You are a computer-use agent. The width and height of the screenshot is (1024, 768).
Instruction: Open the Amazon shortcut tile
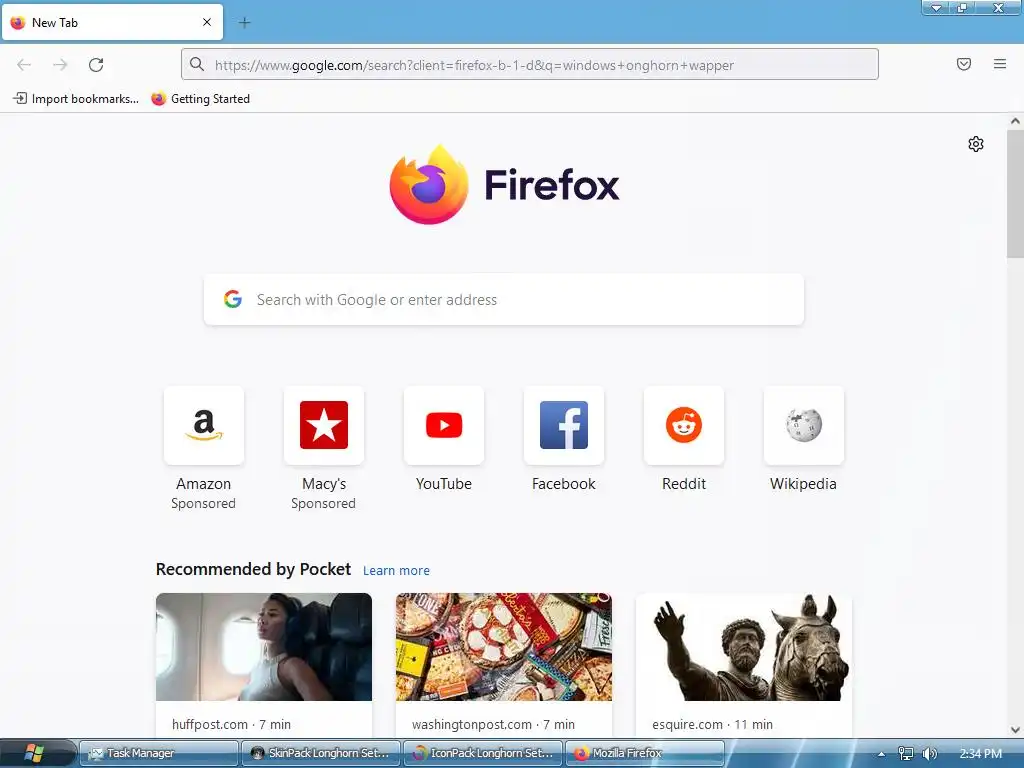[x=204, y=425]
